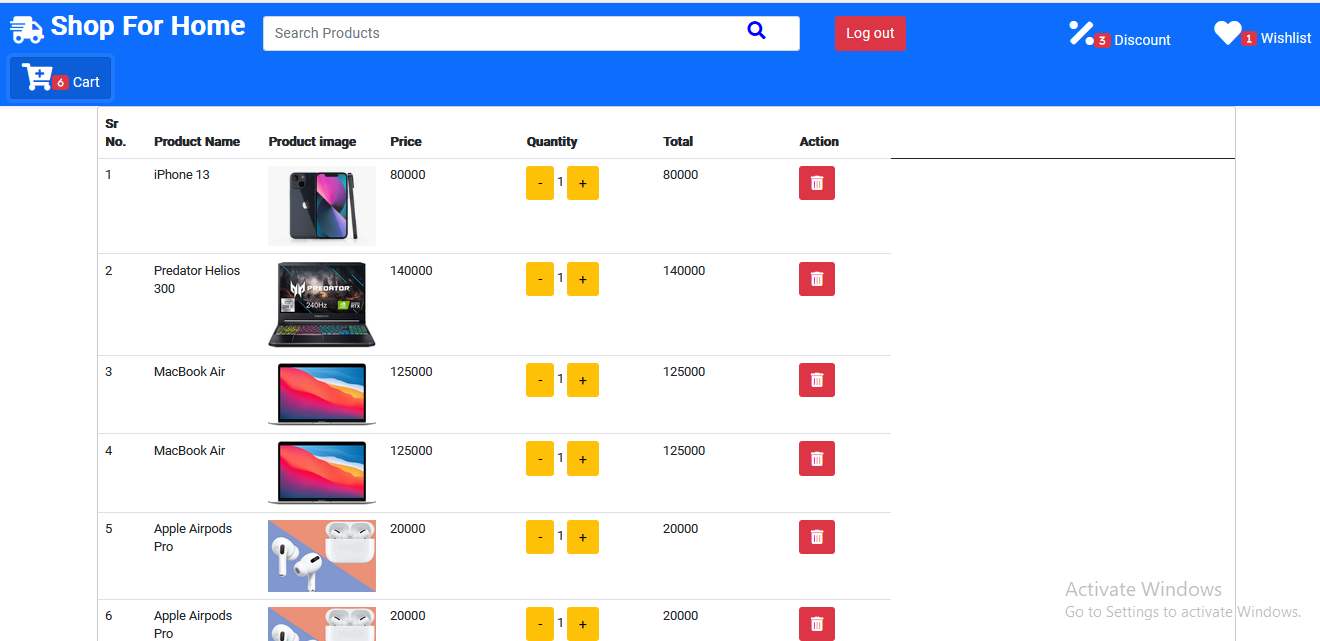
Task: Delete the first MacBook Air row
Action: pos(817,379)
